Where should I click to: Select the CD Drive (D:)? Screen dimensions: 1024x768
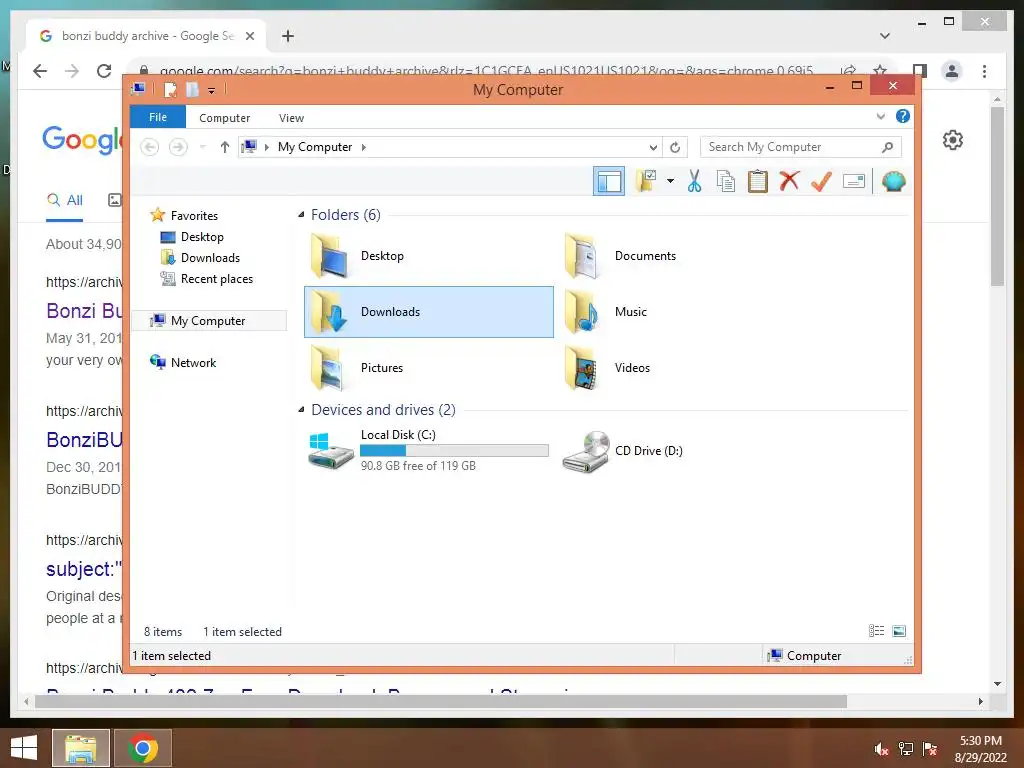pos(682,451)
